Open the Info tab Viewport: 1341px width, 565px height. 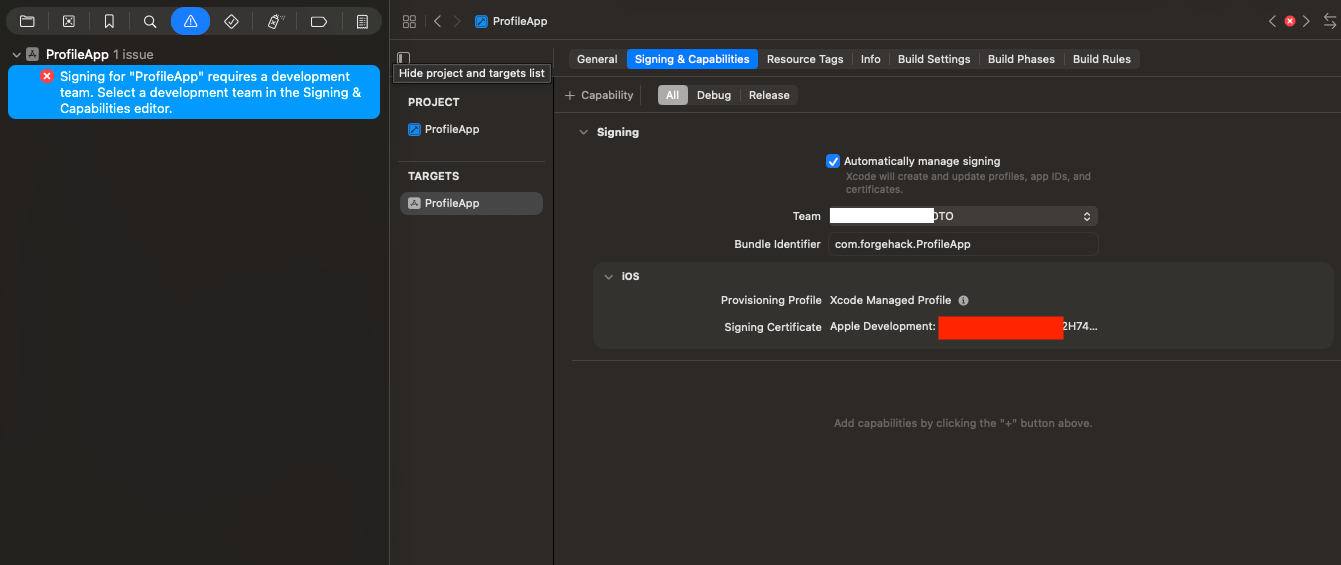(871, 59)
